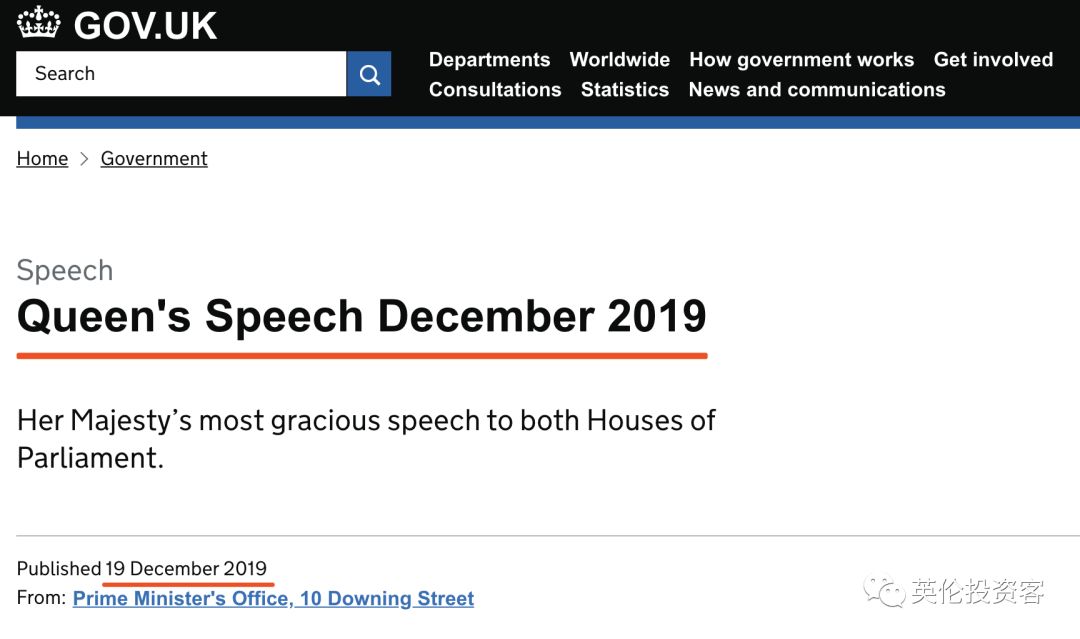Screen dimensions: 1080x639
Task: Select the Statistics navigation link
Action: [x=625, y=90]
